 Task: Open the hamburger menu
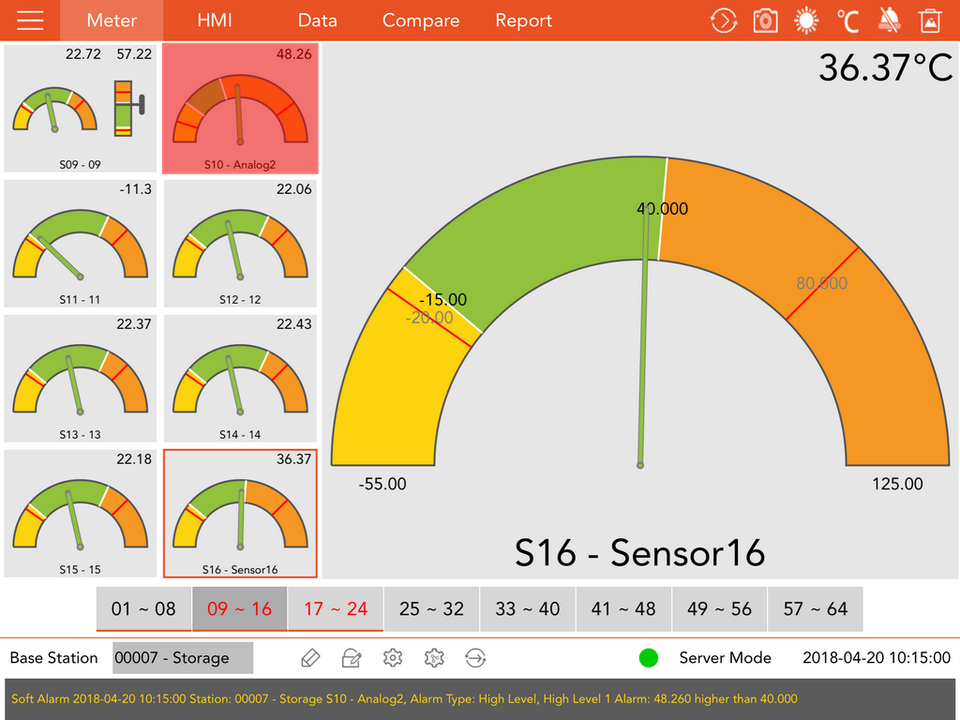pos(29,20)
